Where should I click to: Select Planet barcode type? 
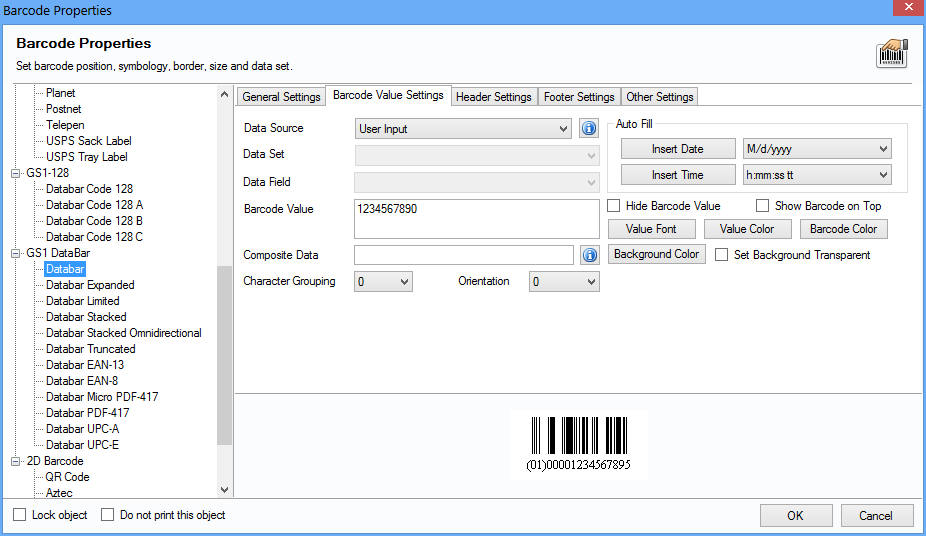61,93
